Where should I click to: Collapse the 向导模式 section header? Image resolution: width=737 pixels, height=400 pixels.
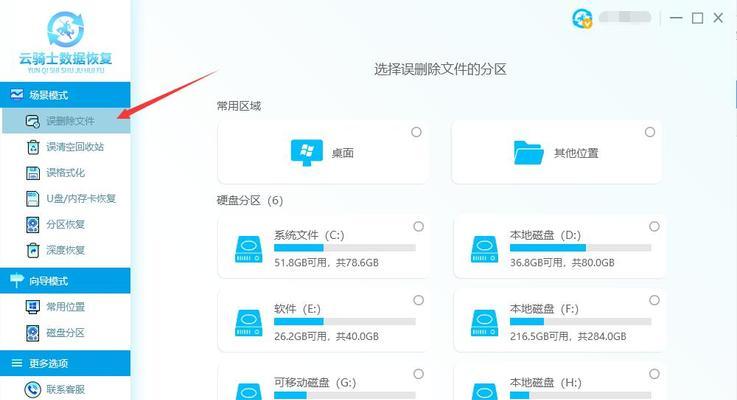click(x=65, y=281)
